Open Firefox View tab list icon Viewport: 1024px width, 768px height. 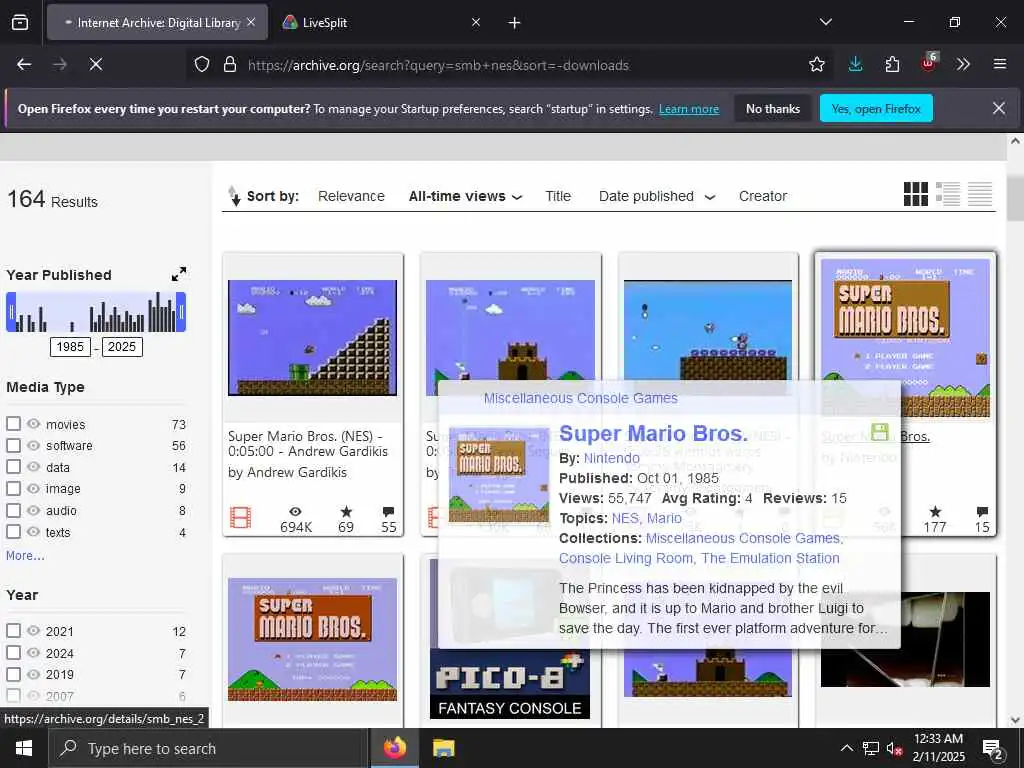(20, 22)
